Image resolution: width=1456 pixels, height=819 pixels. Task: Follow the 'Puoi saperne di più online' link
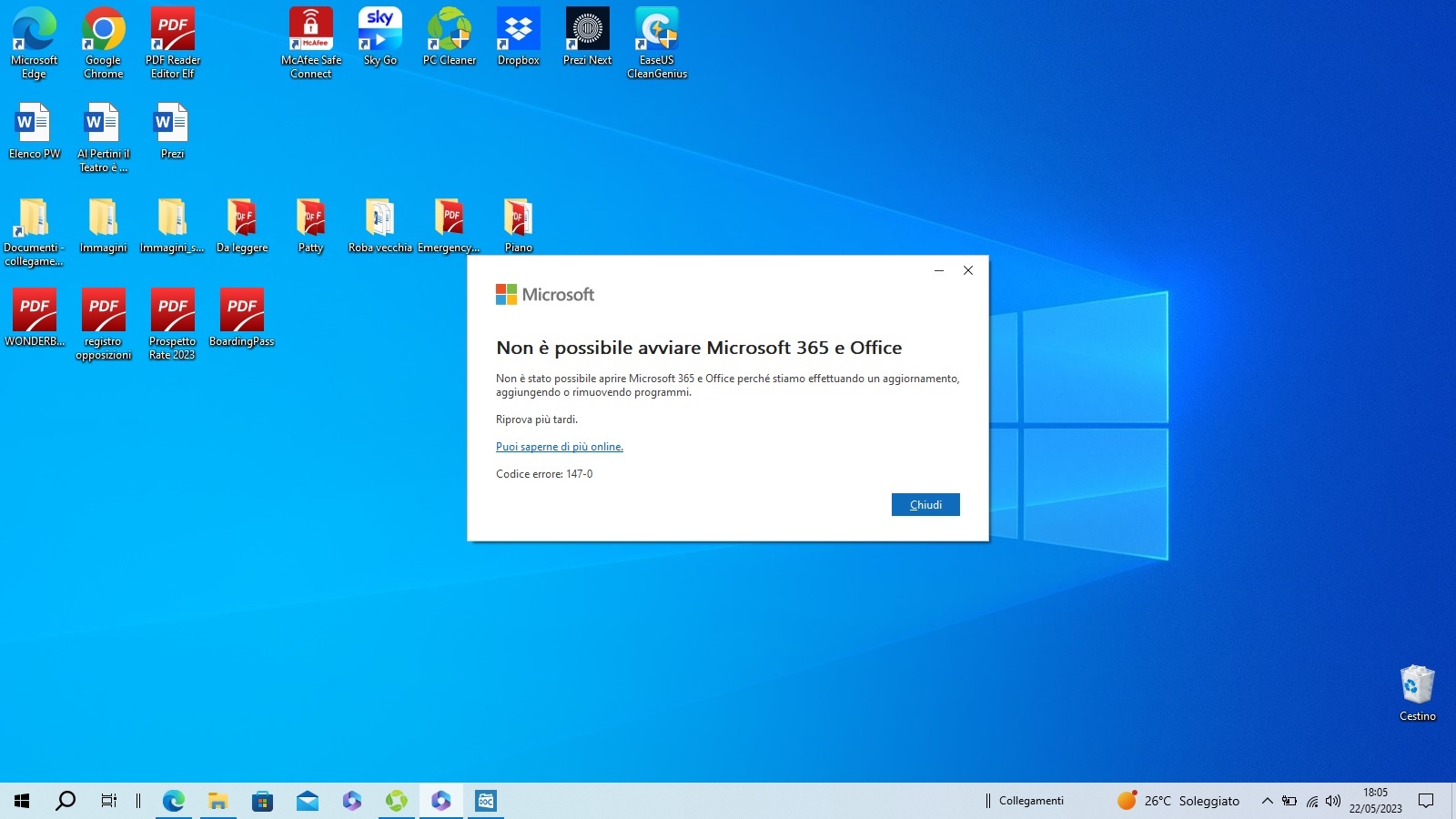(x=560, y=447)
